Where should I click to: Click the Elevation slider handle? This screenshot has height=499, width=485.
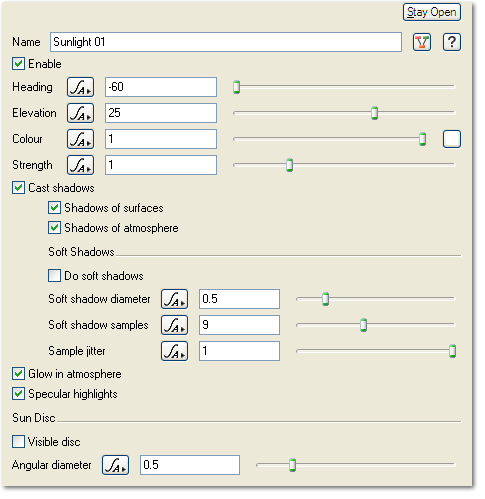[374, 113]
